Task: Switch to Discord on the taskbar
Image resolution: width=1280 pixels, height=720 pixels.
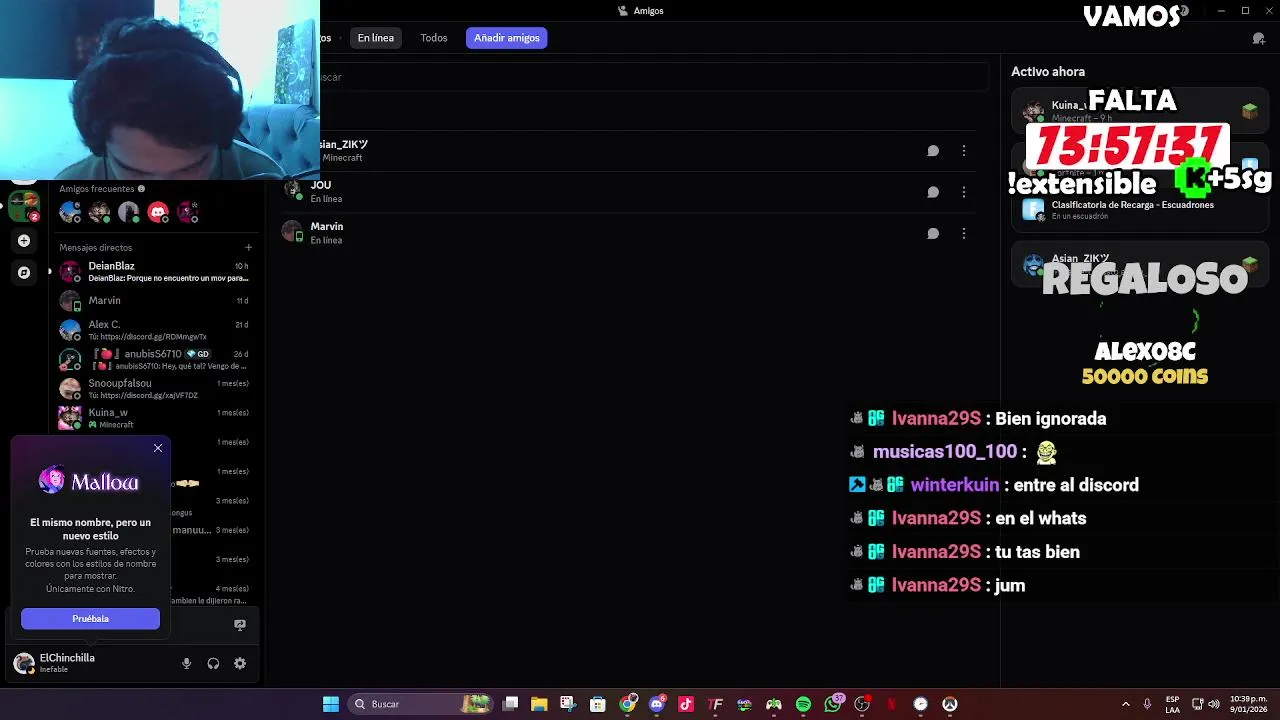Action: point(657,704)
